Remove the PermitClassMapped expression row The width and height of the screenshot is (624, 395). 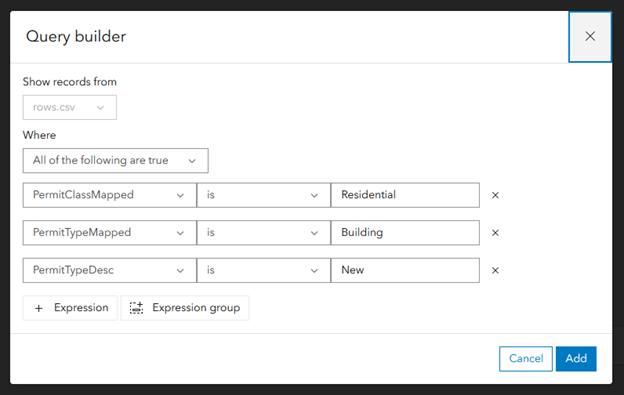coord(495,195)
